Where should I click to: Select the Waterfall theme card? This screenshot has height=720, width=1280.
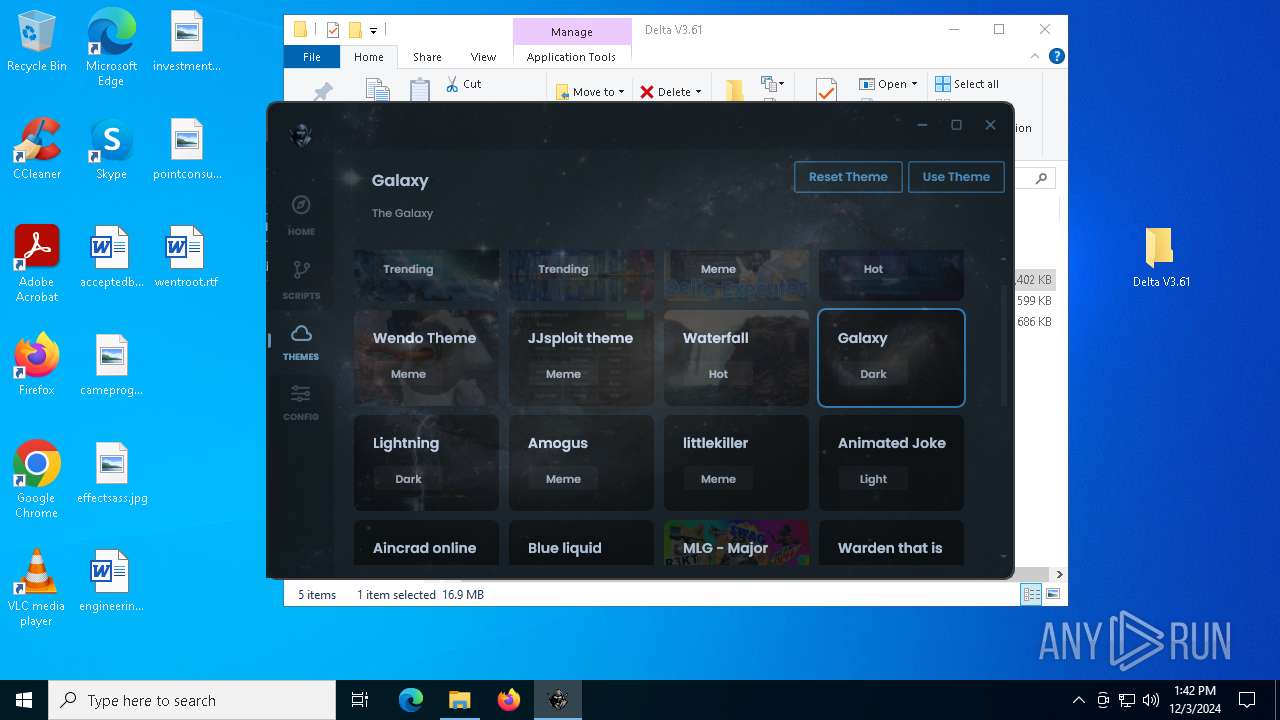(736, 358)
